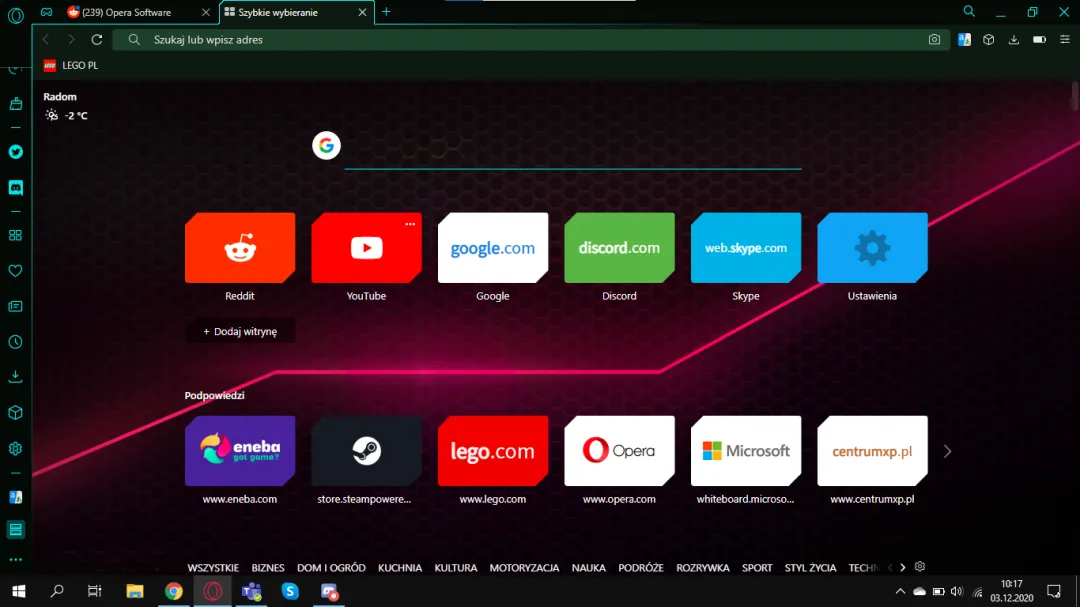The width and height of the screenshot is (1080, 607).
Task: Open the Opera main menu logo
Action: (15, 14)
